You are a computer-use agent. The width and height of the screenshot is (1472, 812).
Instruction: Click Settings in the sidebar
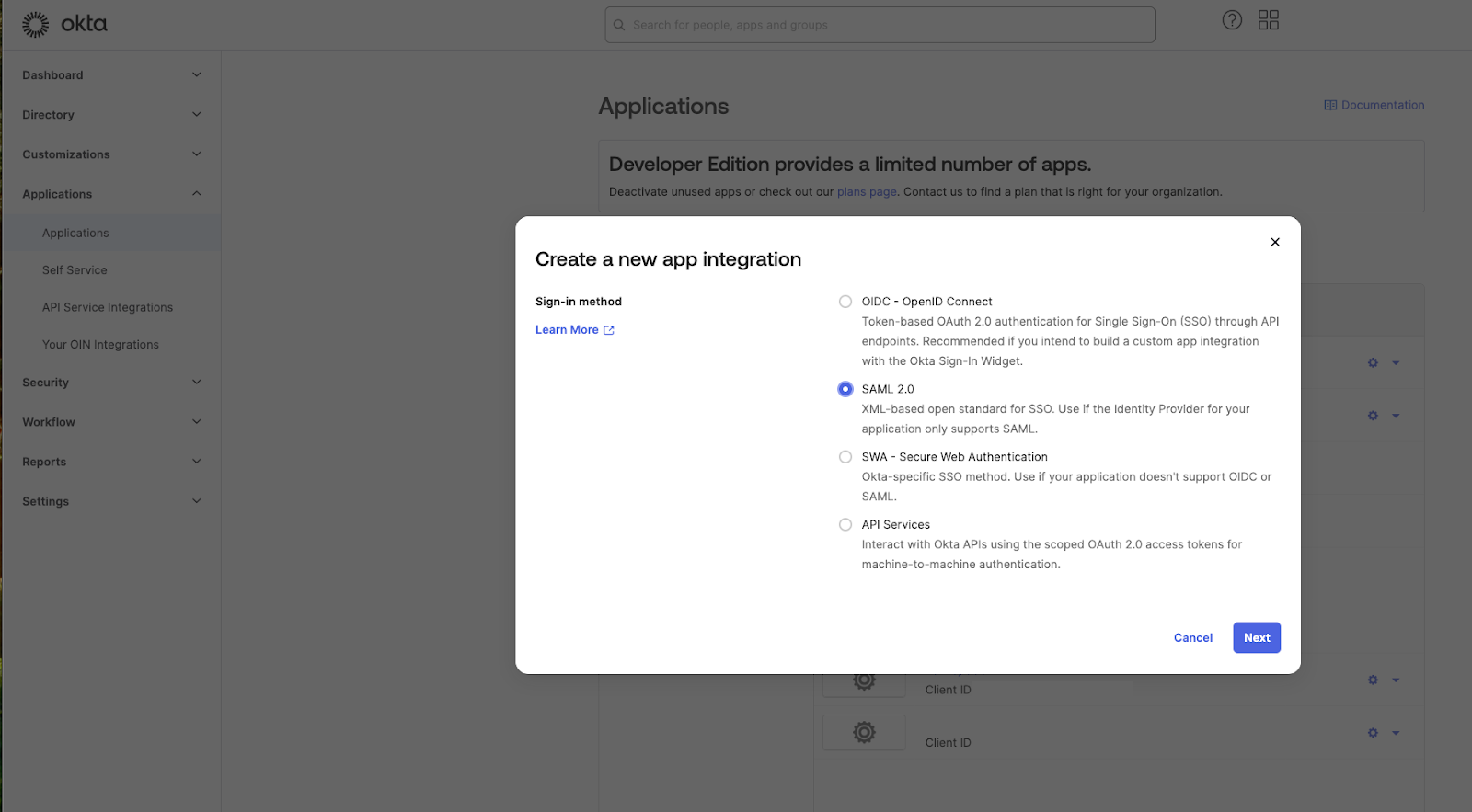(x=45, y=501)
